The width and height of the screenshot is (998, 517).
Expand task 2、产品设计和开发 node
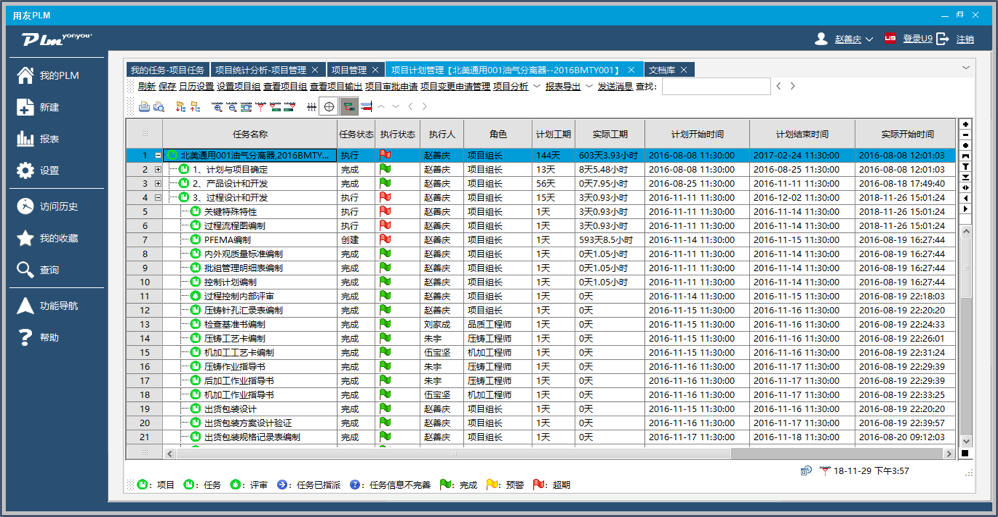click(x=158, y=184)
